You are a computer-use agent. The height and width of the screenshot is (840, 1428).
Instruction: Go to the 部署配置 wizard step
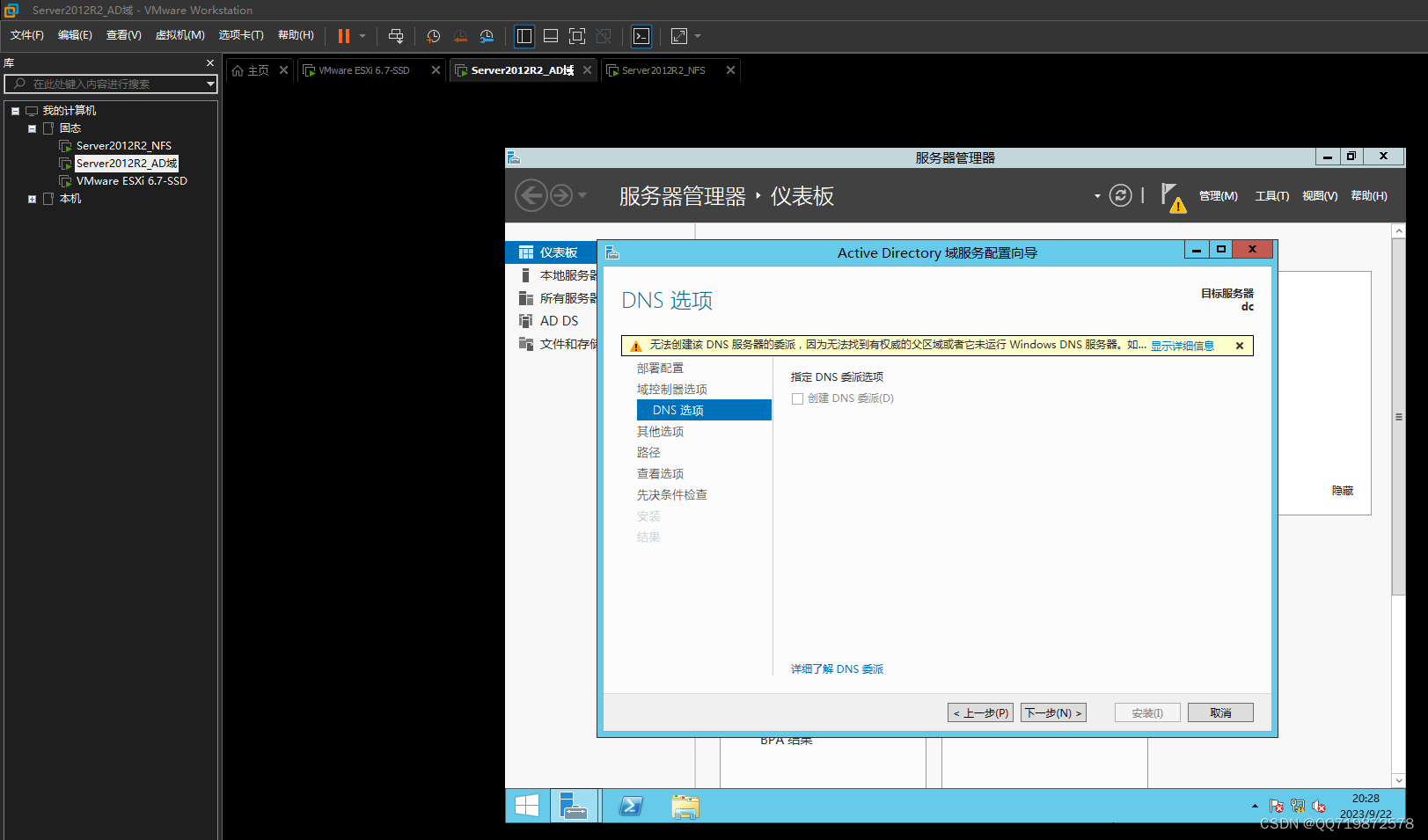pos(660,369)
